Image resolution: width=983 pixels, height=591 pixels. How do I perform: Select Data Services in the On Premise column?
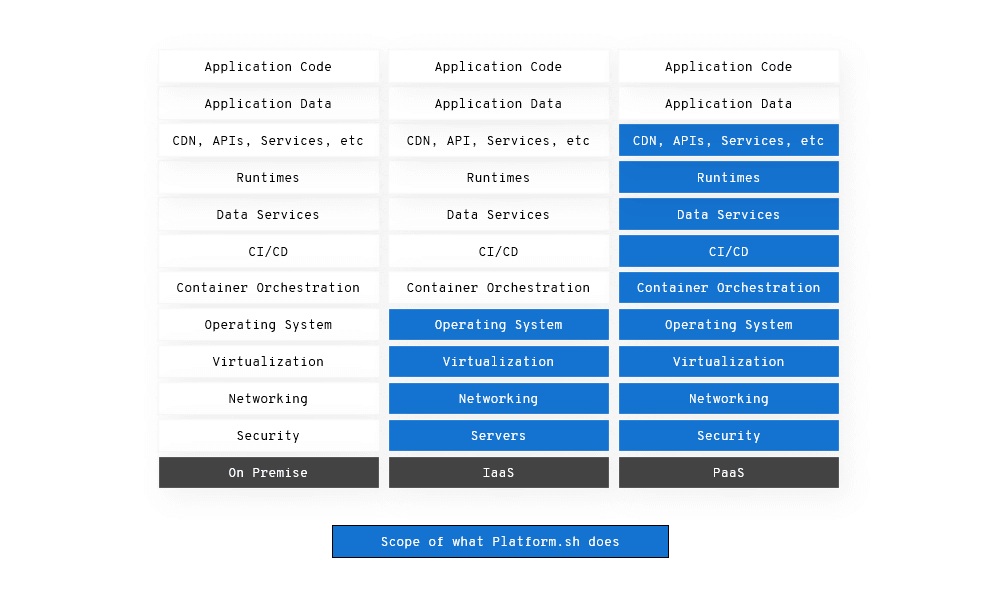click(x=268, y=214)
